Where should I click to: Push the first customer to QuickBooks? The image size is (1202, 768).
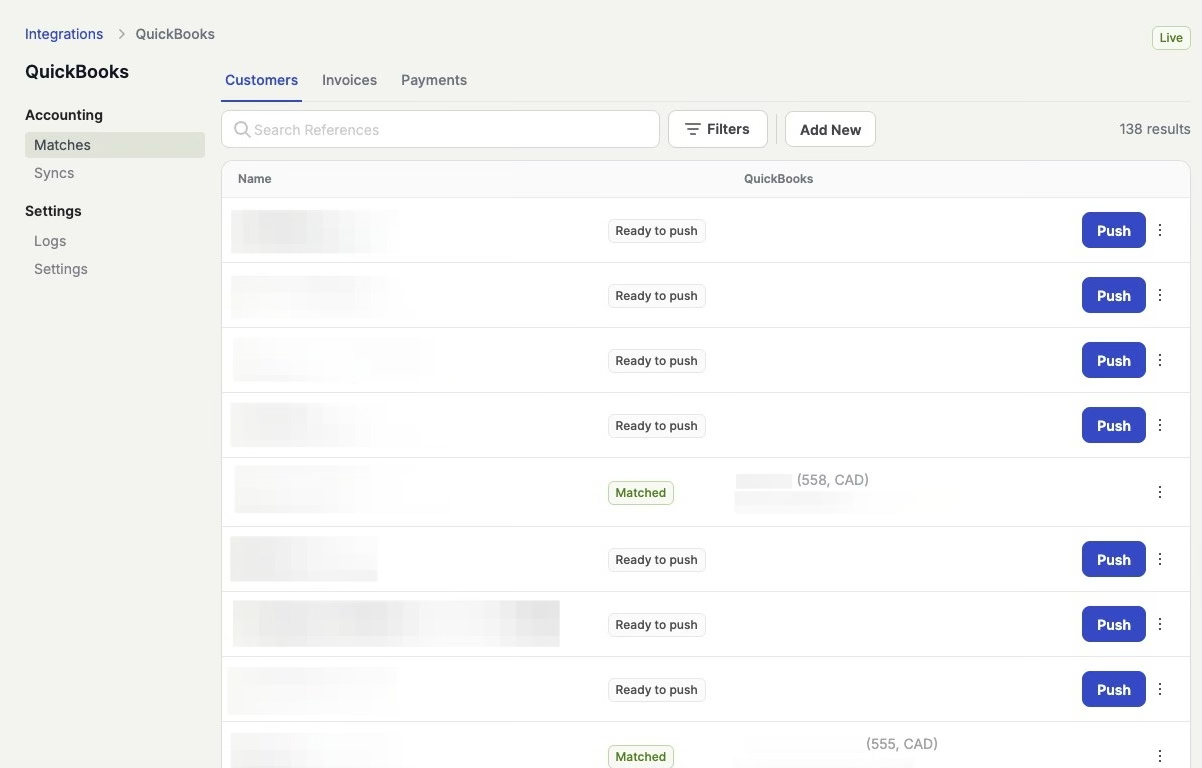click(1113, 230)
